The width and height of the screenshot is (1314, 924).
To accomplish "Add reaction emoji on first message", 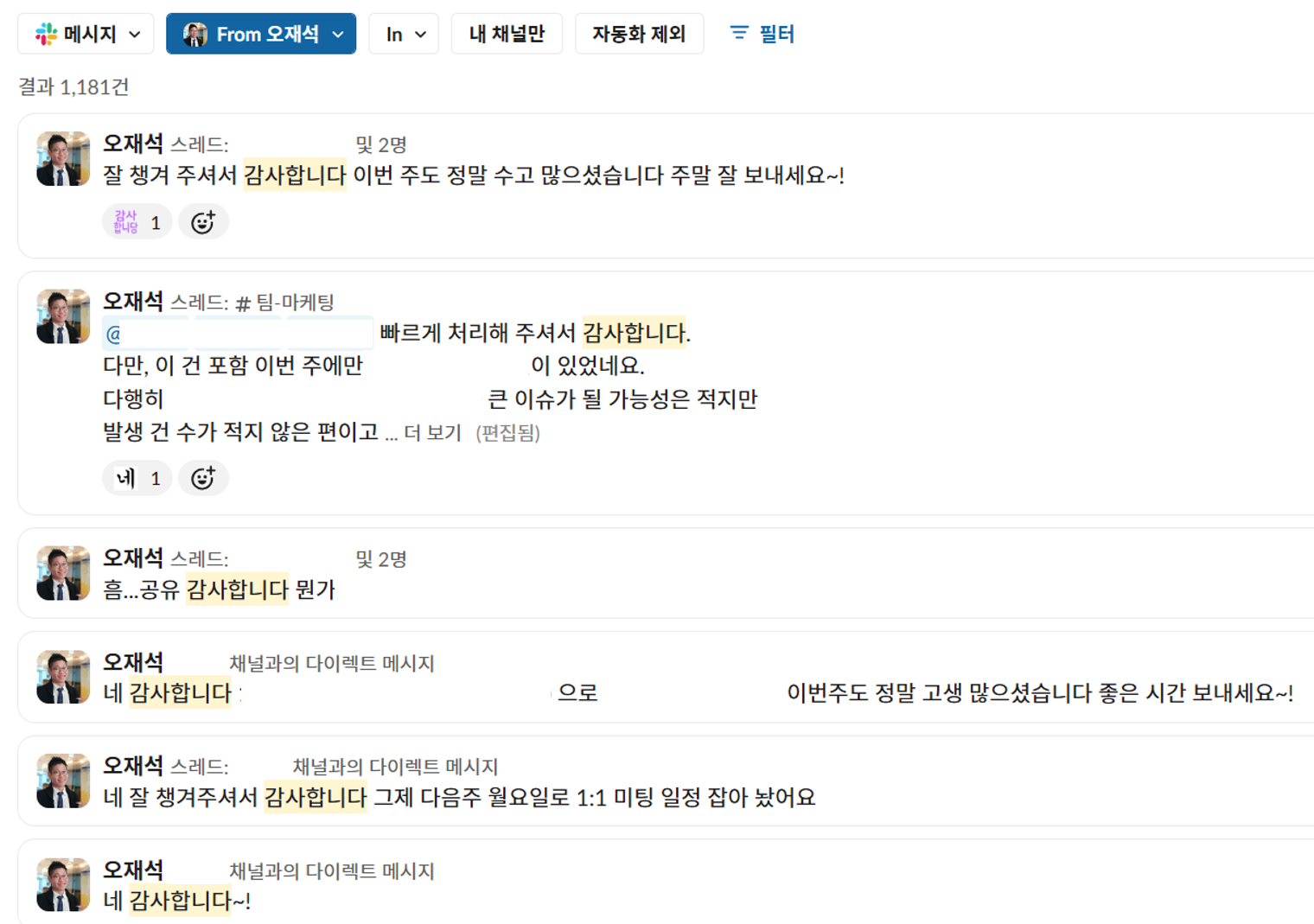I will [203, 223].
